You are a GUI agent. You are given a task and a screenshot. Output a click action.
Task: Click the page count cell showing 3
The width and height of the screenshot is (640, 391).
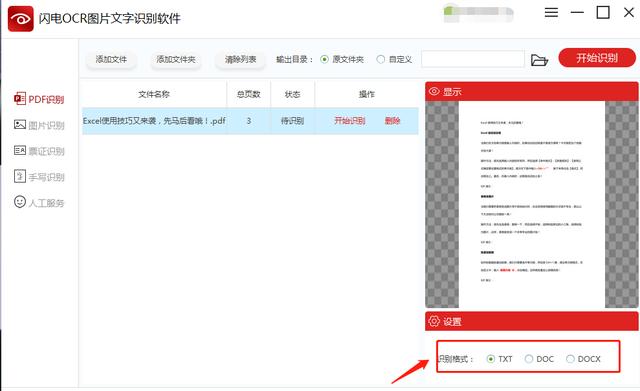[249, 121]
